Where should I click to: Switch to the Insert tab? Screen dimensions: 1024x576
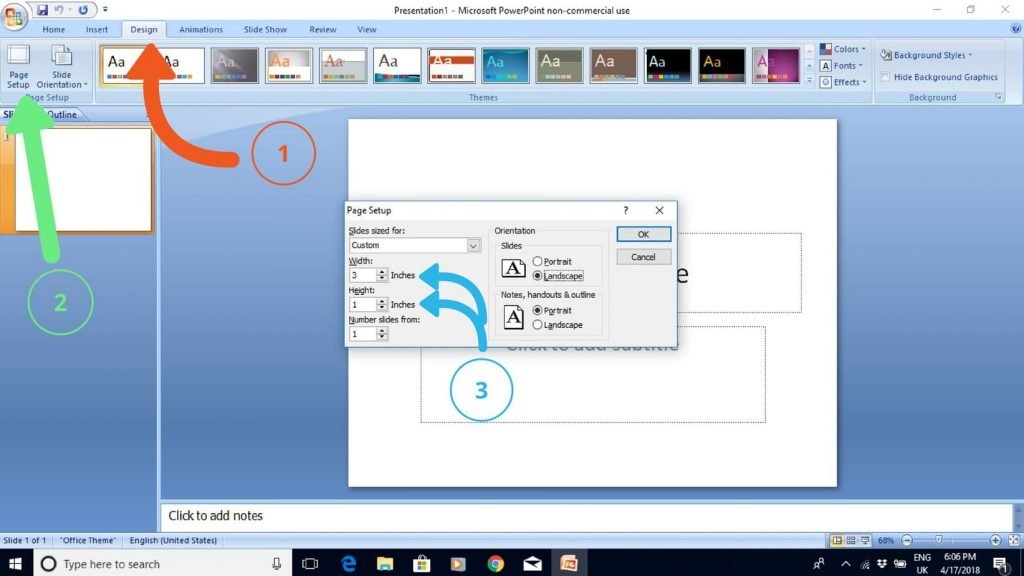coord(97,29)
